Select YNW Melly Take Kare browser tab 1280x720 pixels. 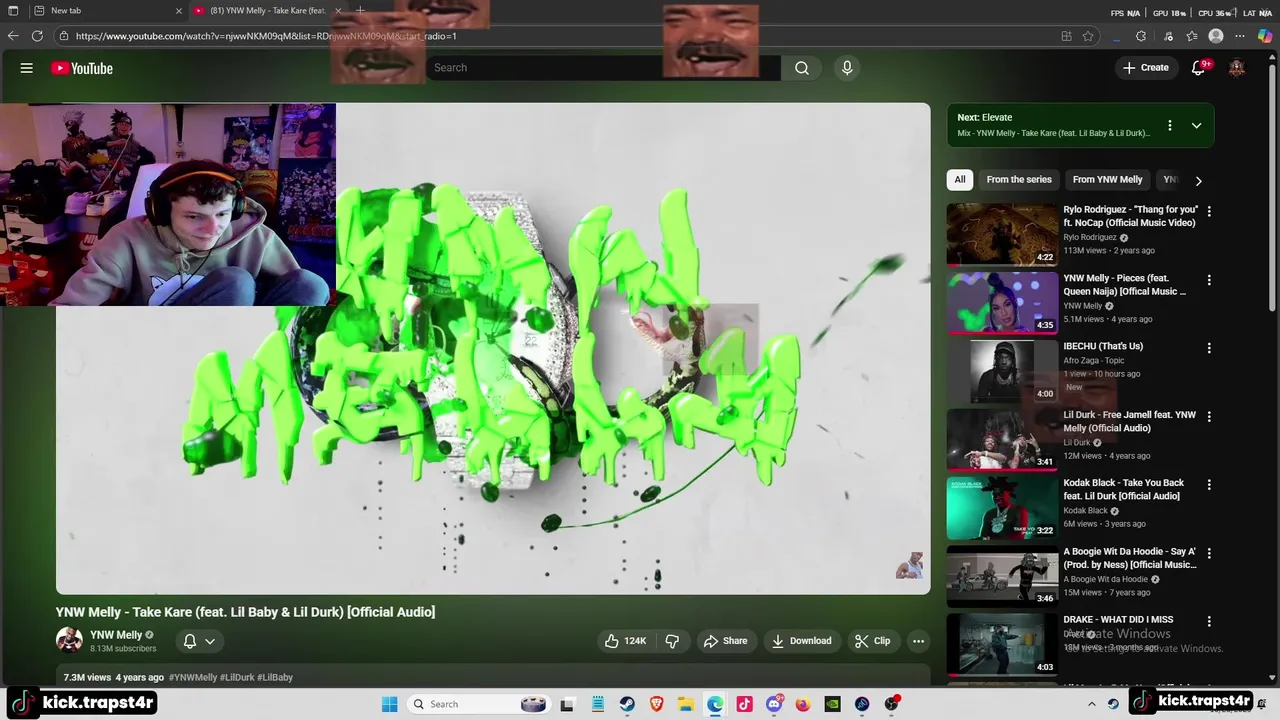click(267, 11)
